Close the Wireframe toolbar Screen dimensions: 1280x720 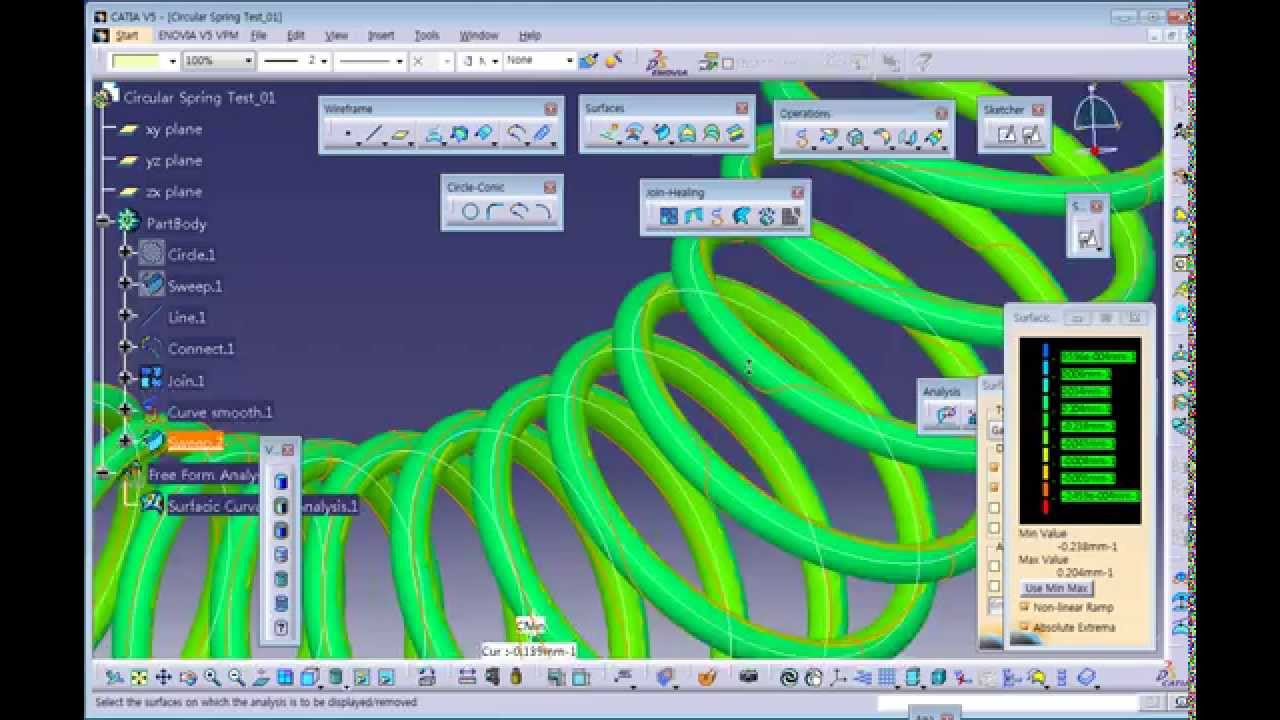click(x=551, y=108)
